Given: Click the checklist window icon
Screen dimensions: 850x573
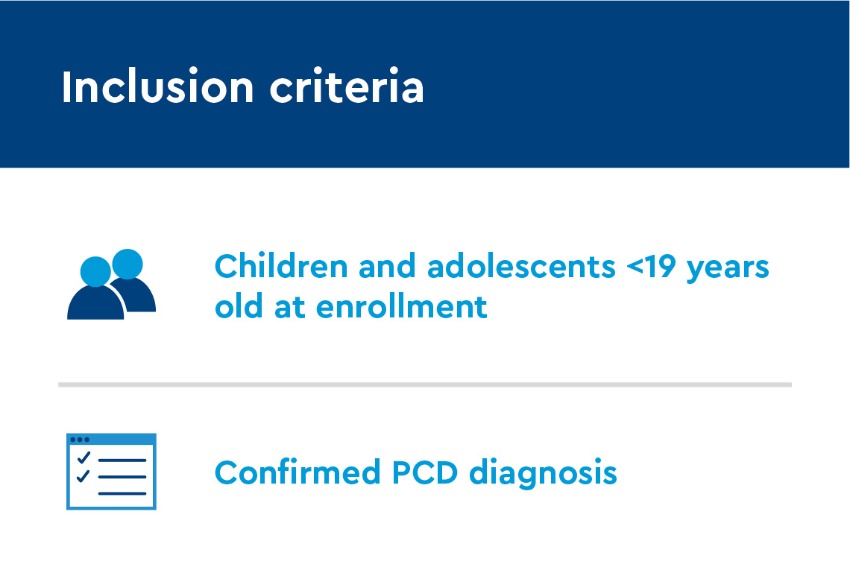Looking at the screenshot, I should click(111, 471).
